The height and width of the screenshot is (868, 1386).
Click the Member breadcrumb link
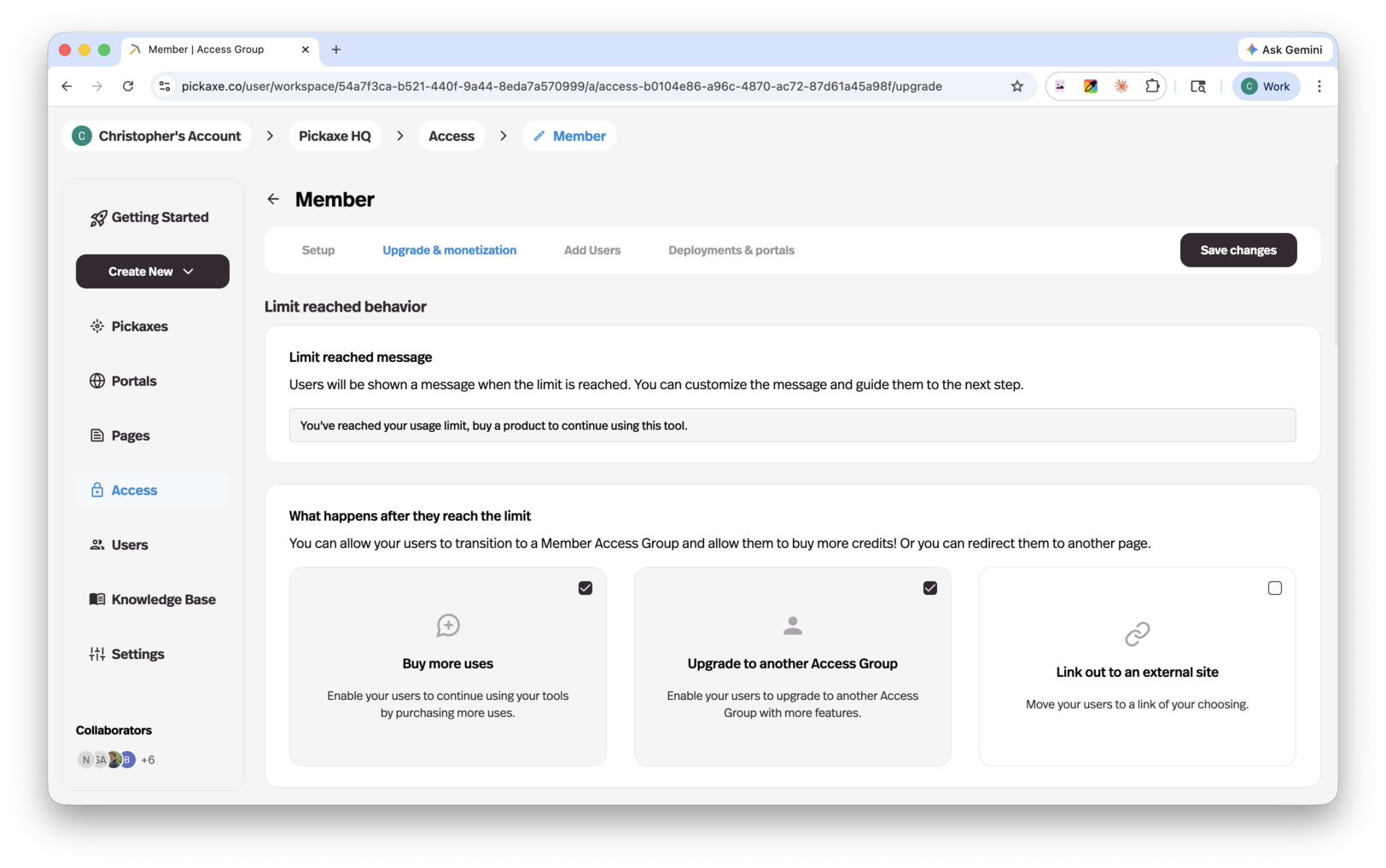[569, 136]
